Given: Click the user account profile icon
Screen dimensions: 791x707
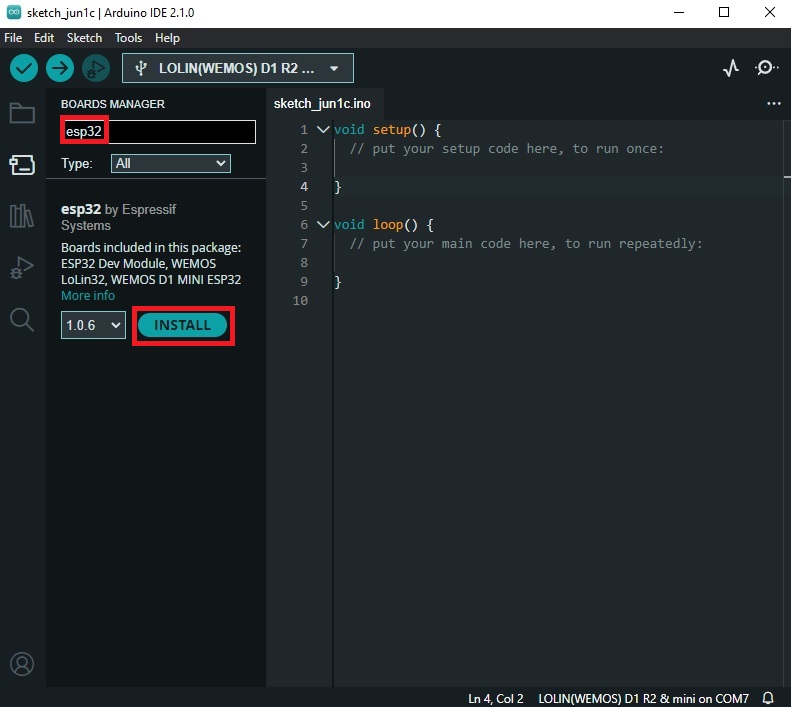Looking at the screenshot, I should pos(22,664).
